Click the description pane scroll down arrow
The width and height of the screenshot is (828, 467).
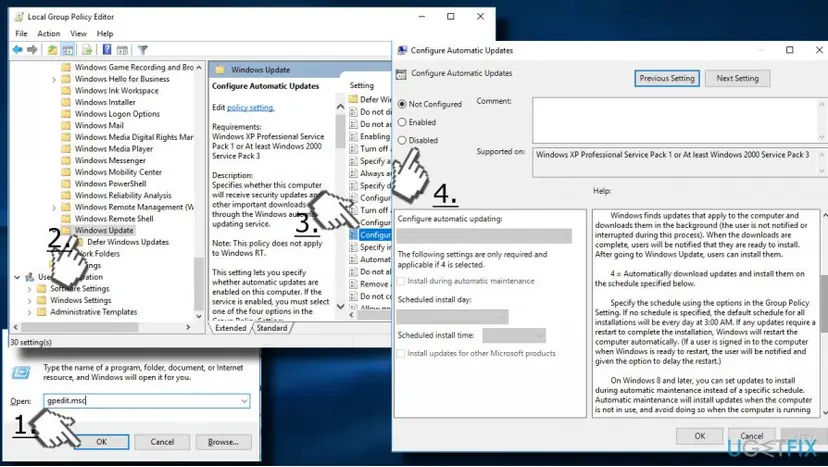coord(340,306)
